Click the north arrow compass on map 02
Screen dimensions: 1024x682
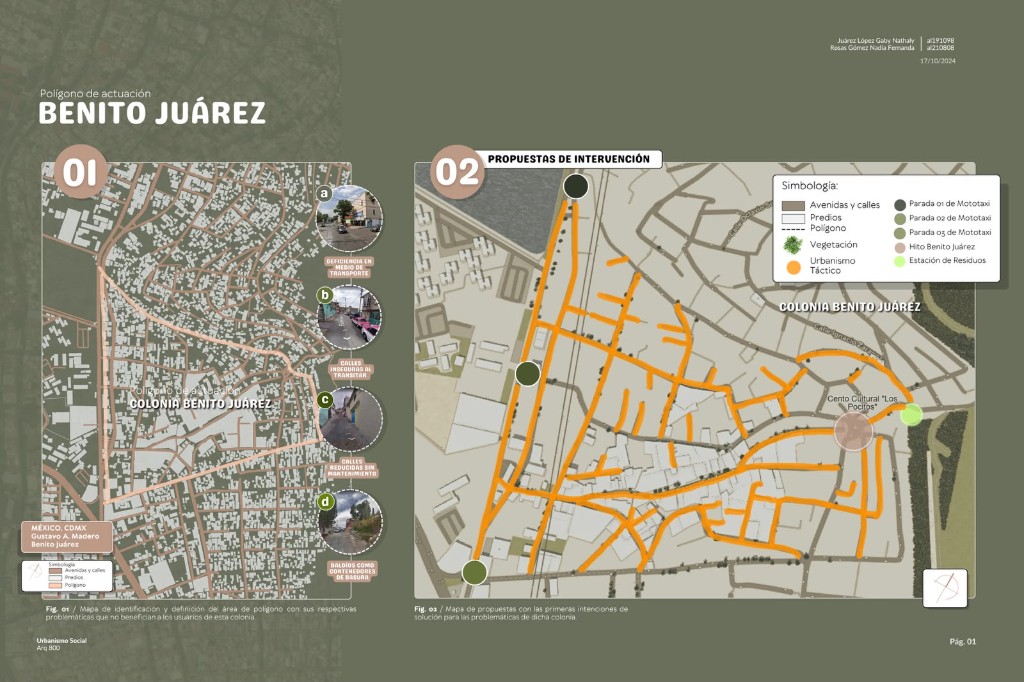click(945, 587)
